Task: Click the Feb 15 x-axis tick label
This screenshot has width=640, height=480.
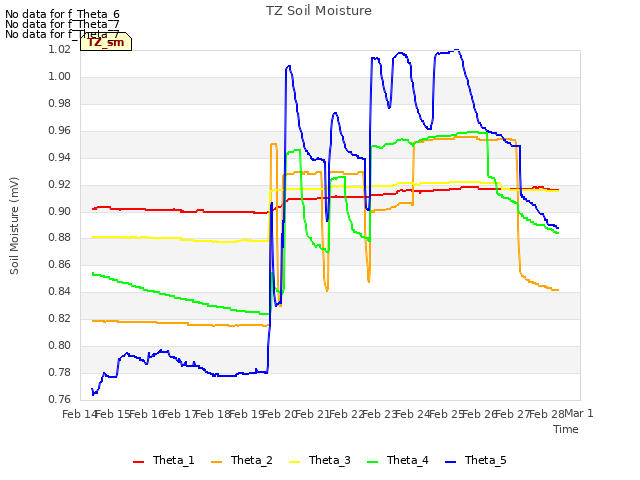Action: (113, 414)
